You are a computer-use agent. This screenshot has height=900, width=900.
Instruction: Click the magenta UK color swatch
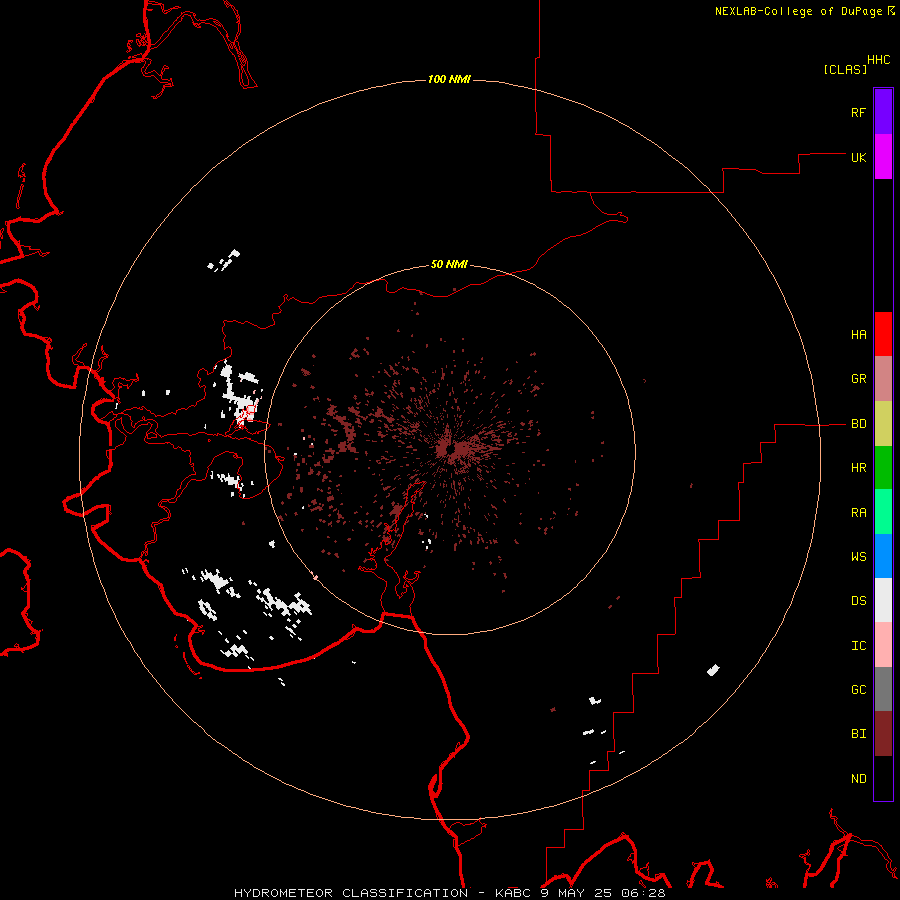pos(883,157)
